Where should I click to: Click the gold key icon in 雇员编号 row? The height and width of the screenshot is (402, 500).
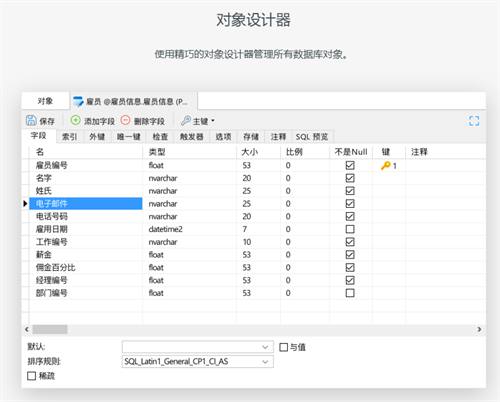pyautogui.click(x=385, y=165)
